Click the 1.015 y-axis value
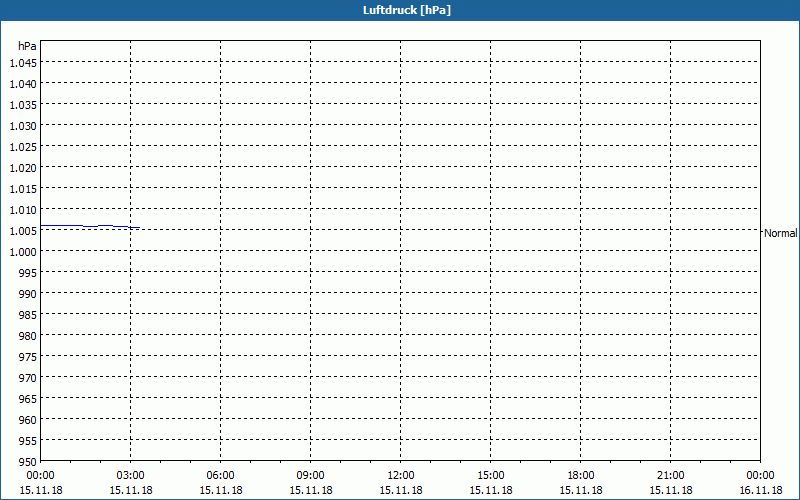 click(23, 189)
